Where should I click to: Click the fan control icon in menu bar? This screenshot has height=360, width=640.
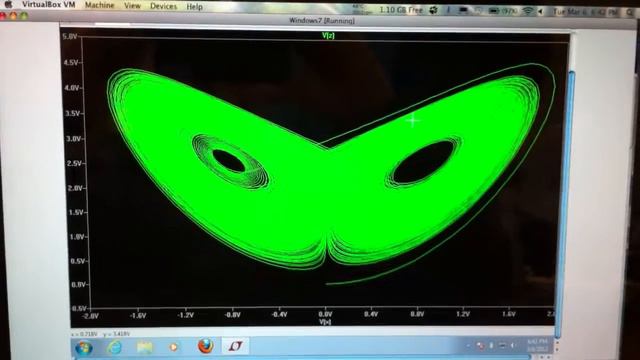(x=433, y=10)
